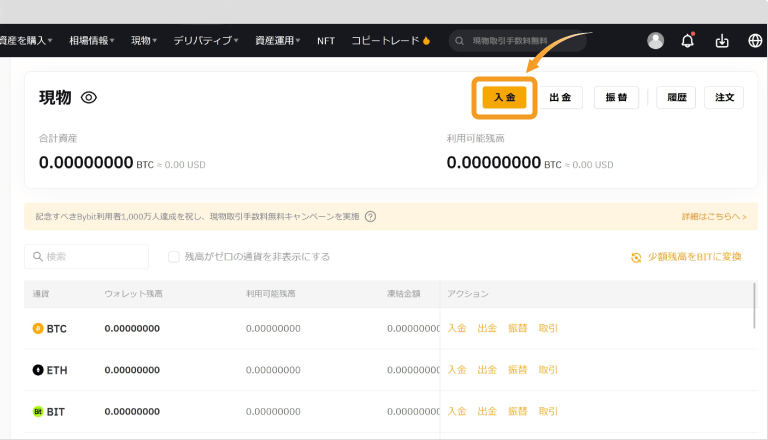768x440 pixels.
Task: Click the 履歴 history button
Action: pyautogui.click(x=676, y=98)
